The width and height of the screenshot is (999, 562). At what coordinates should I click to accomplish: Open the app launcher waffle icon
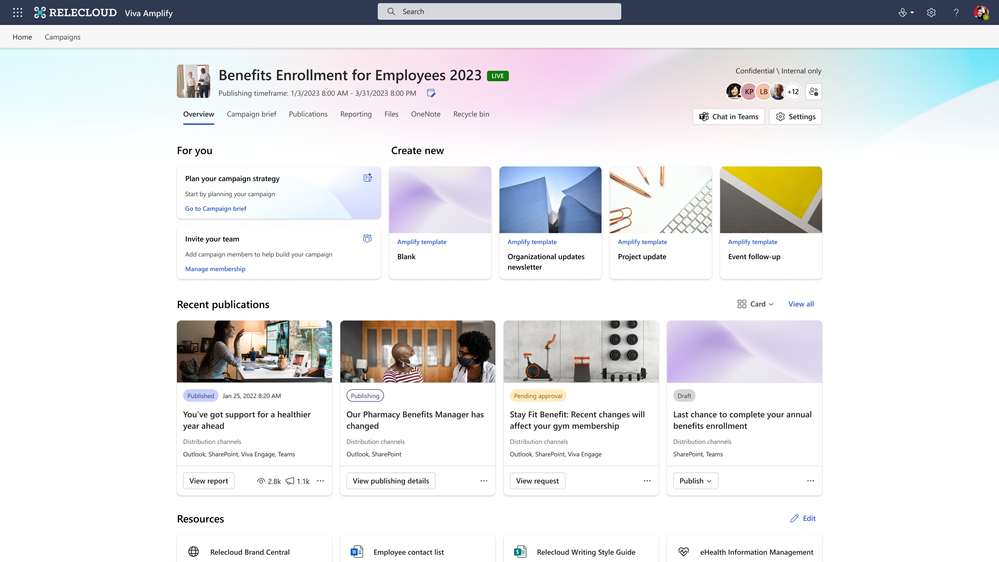[x=18, y=12]
